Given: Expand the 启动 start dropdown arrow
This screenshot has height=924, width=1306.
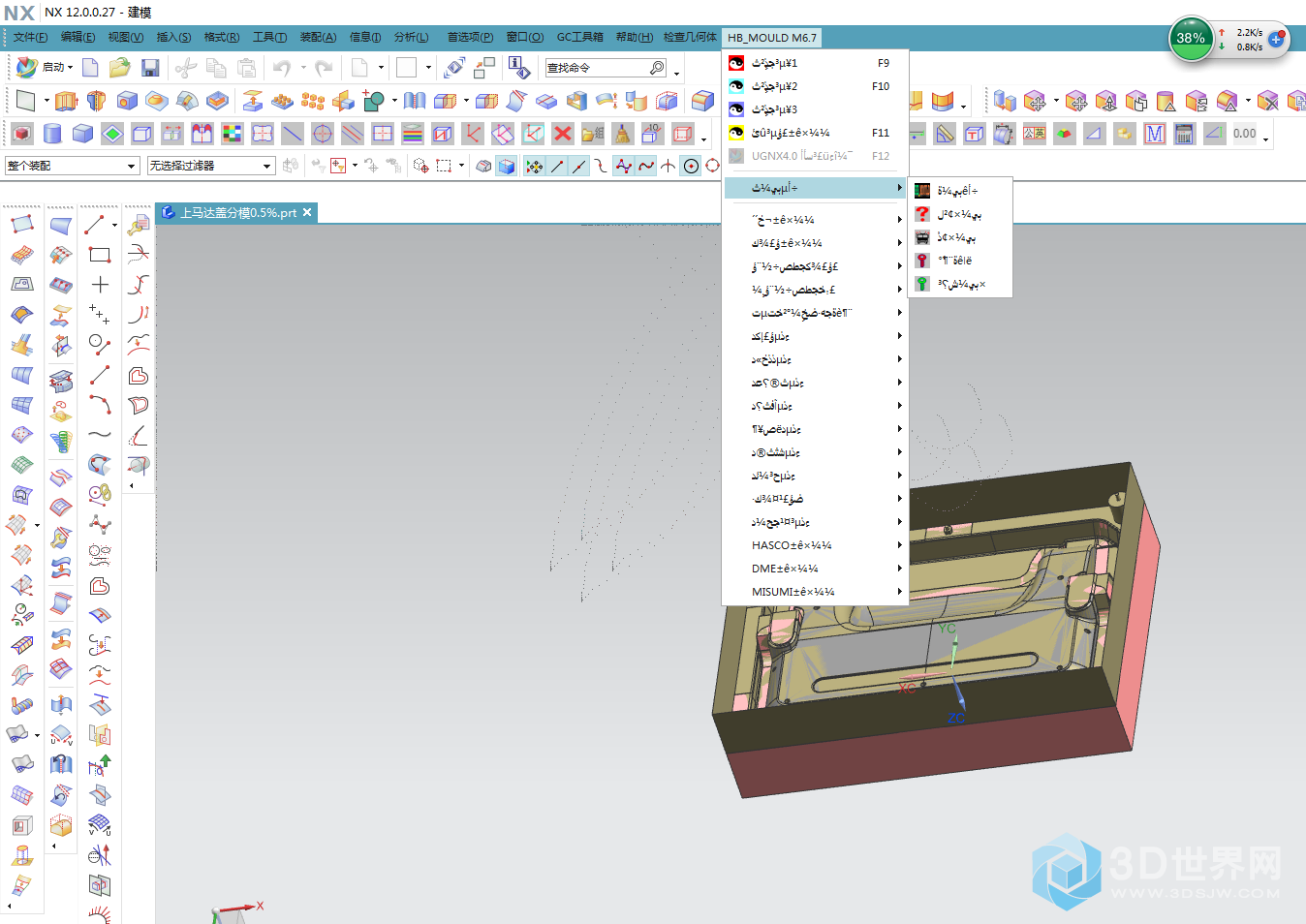Looking at the screenshot, I should [x=71, y=68].
